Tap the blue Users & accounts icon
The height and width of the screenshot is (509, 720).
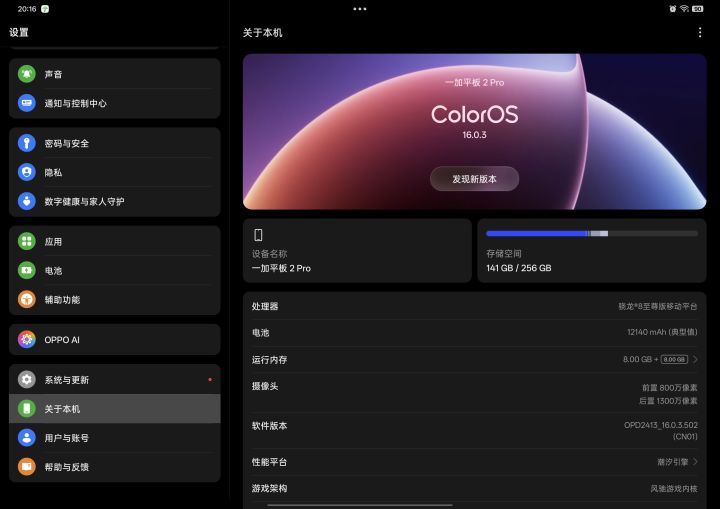coord(27,437)
